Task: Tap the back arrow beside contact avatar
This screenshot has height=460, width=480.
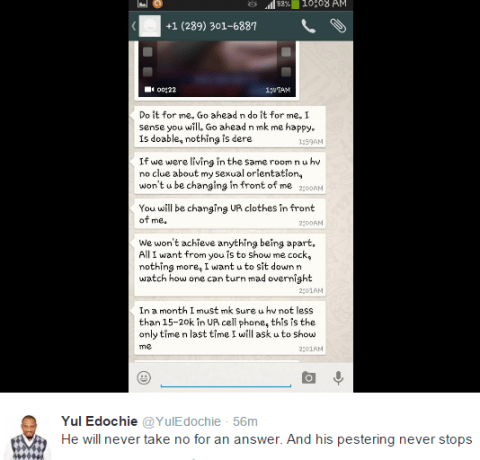Action: (134, 26)
